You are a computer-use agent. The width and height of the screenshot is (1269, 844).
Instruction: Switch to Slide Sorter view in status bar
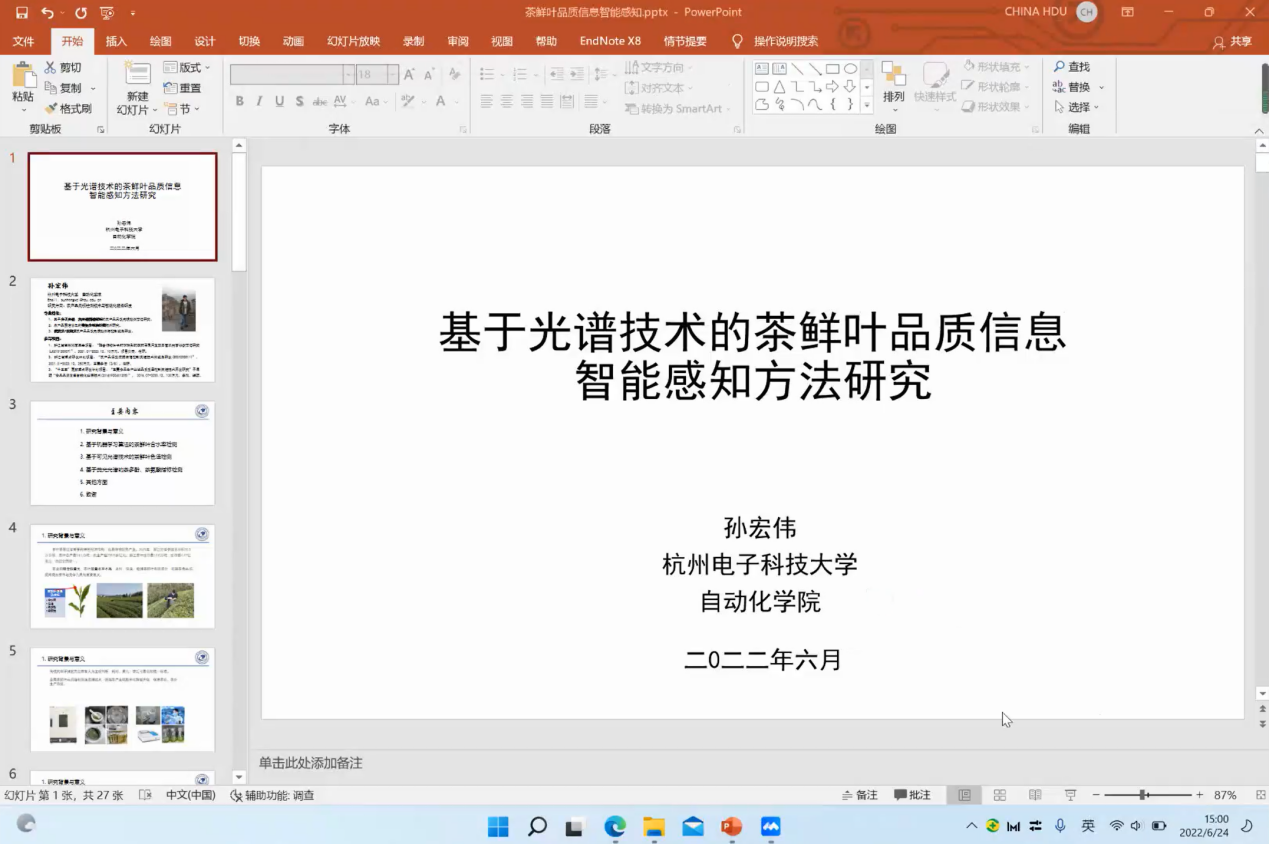[999, 795]
